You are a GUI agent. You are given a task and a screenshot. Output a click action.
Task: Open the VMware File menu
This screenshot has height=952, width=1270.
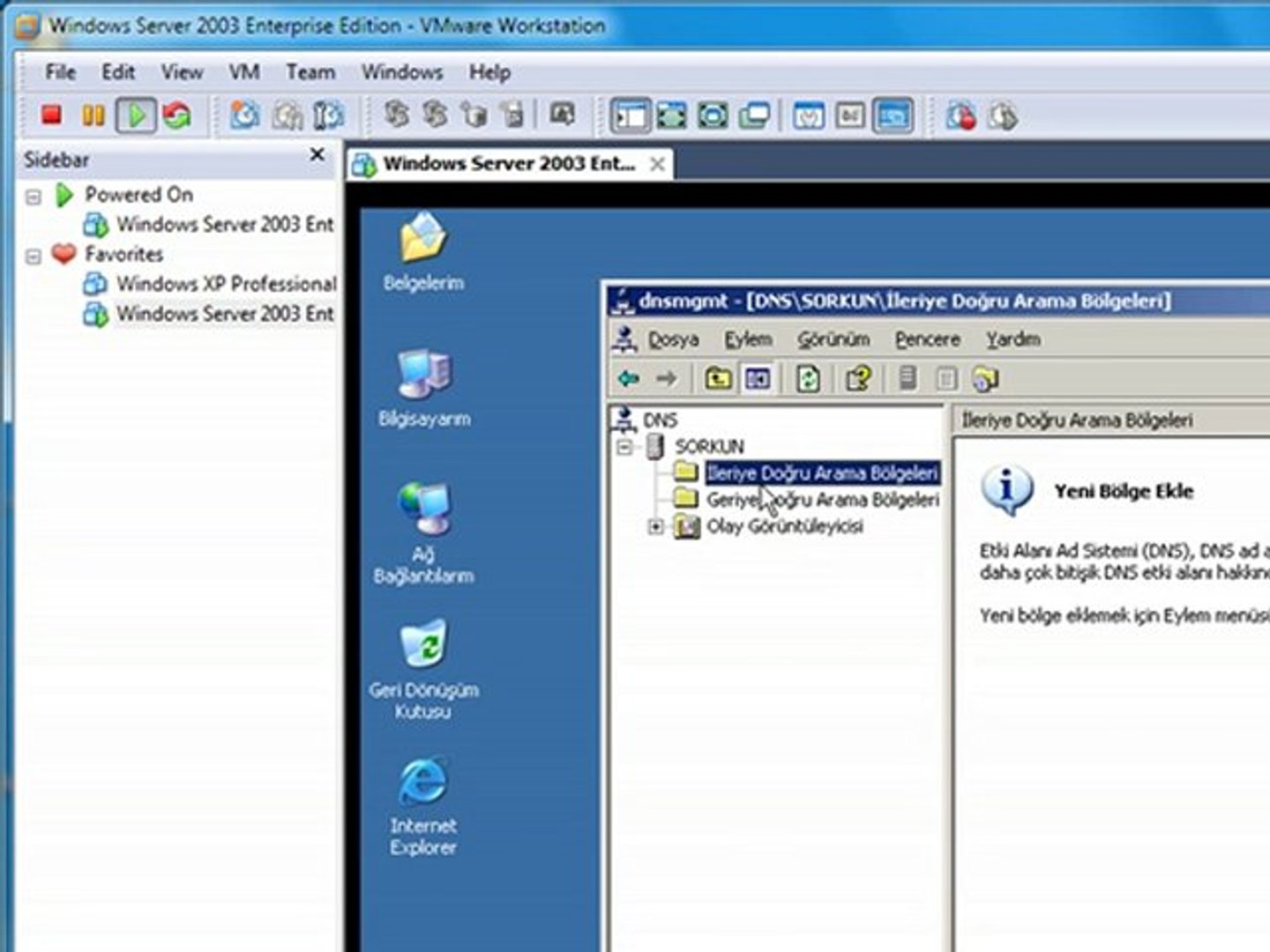(x=60, y=72)
